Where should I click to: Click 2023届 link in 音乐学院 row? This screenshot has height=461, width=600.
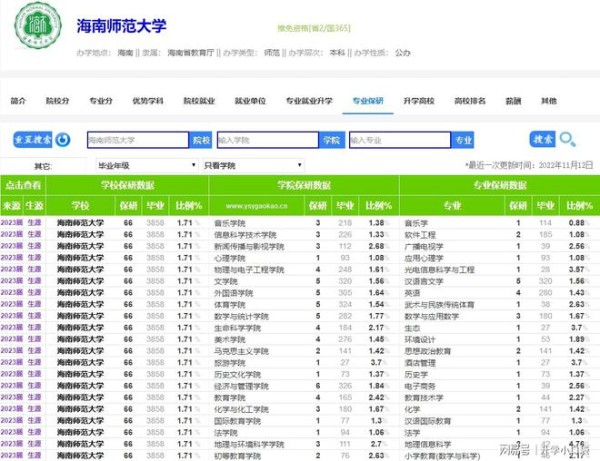(12, 223)
